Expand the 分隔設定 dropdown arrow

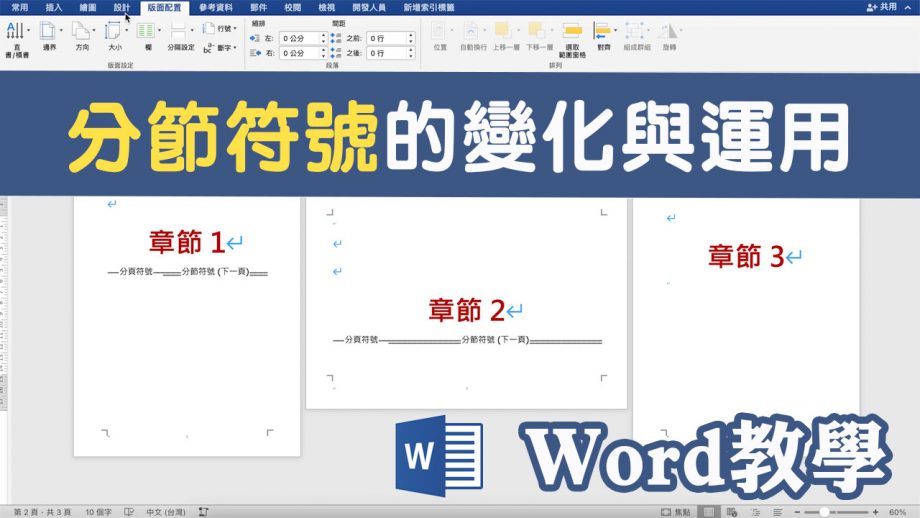[192, 30]
